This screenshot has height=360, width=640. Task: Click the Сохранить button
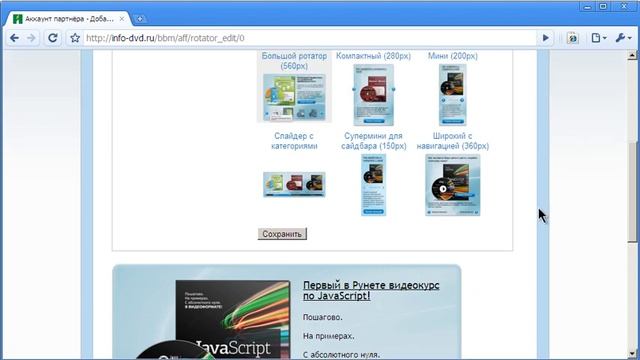pyautogui.click(x=282, y=234)
